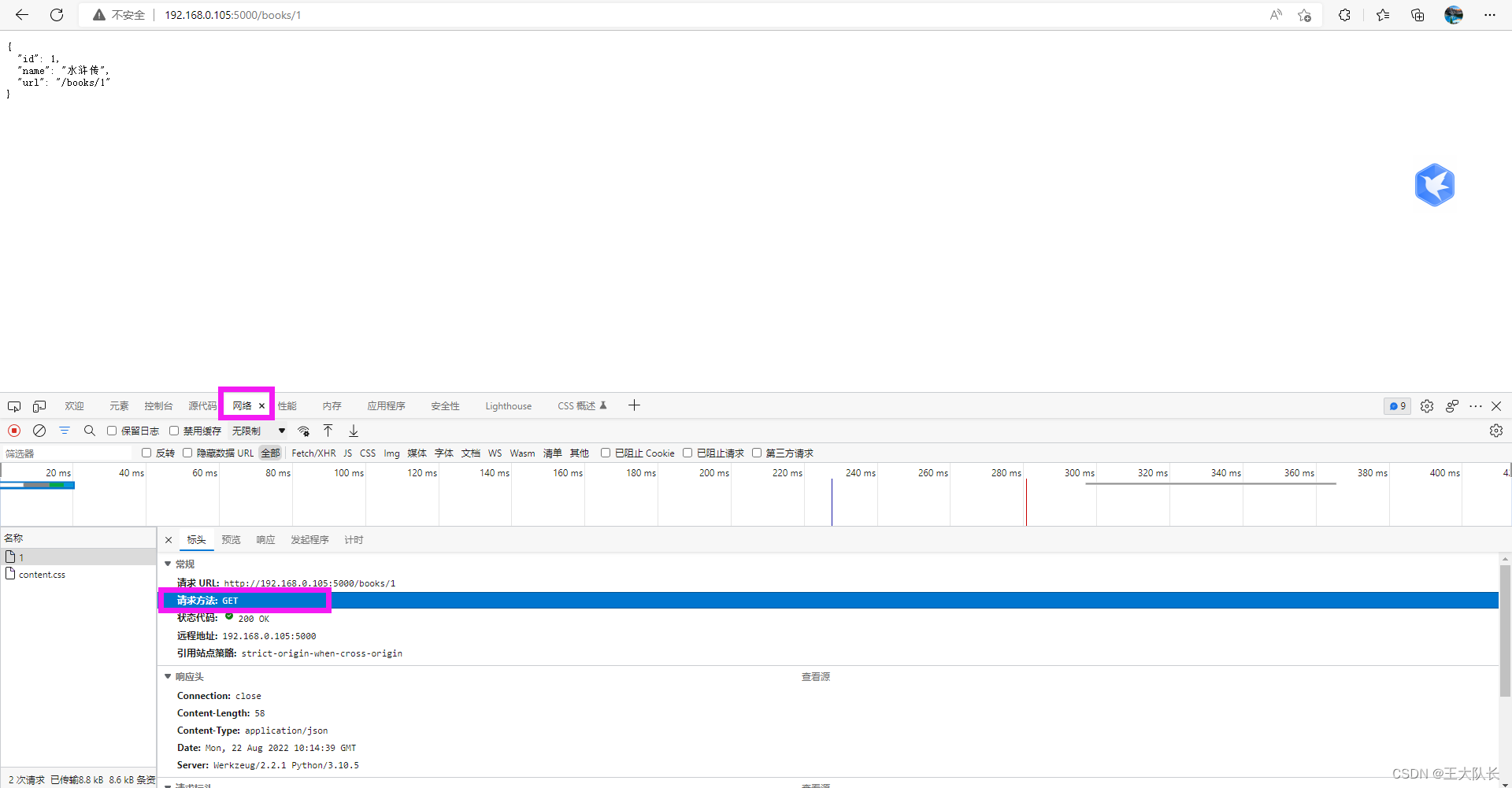Open Network panel settings gear
1512x788 pixels.
pyautogui.click(x=1496, y=431)
